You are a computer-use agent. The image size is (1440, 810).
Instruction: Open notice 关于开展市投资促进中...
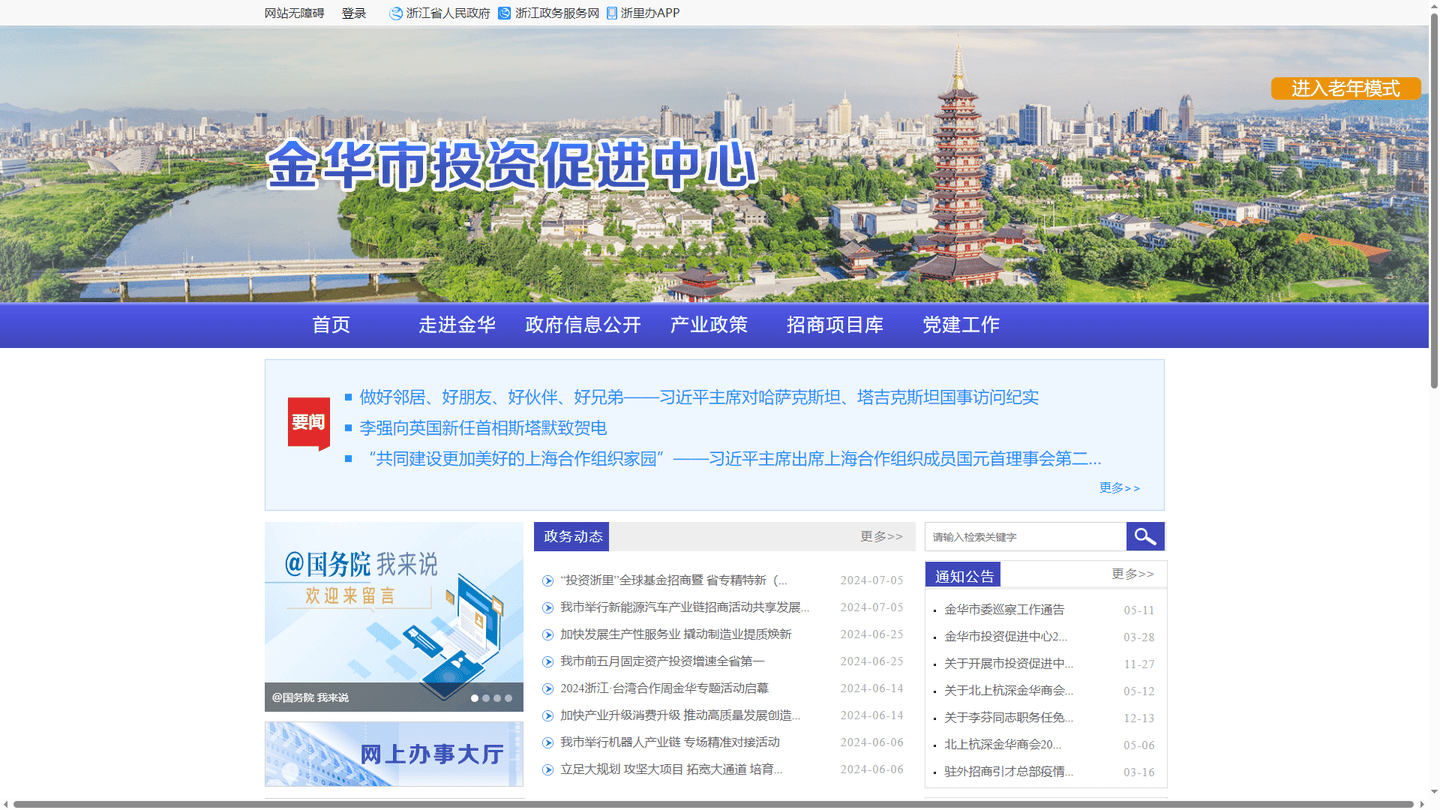click(x=1009, y=663)
